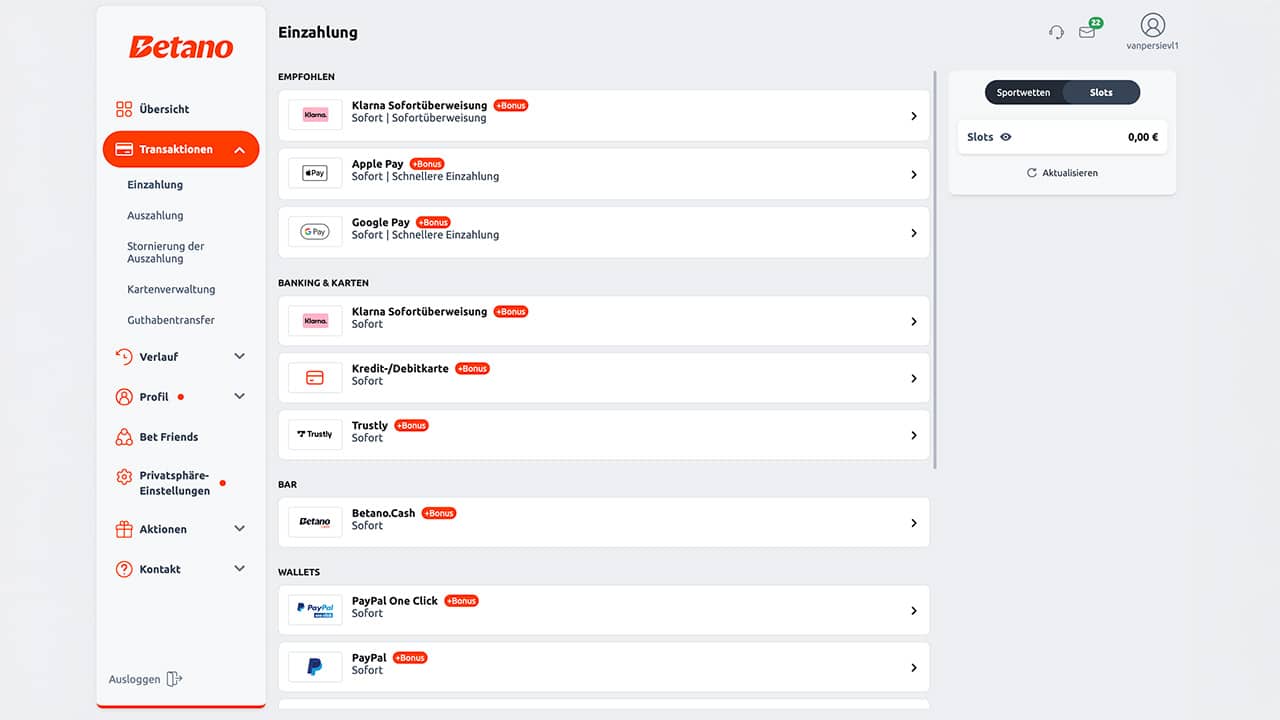Choose Kredit-/Debitkarte payment method
This screenshot has height=720, width=1280.
(604, 378)
